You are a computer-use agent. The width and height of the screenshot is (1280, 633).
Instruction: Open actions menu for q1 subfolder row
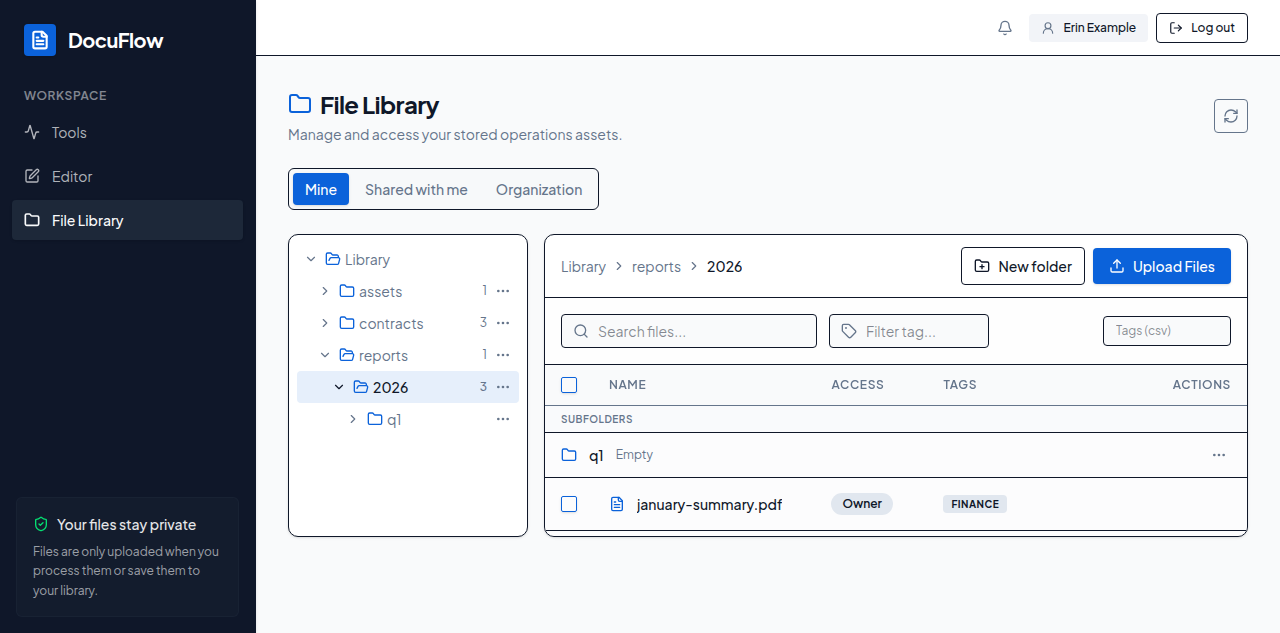(1219, 455)
